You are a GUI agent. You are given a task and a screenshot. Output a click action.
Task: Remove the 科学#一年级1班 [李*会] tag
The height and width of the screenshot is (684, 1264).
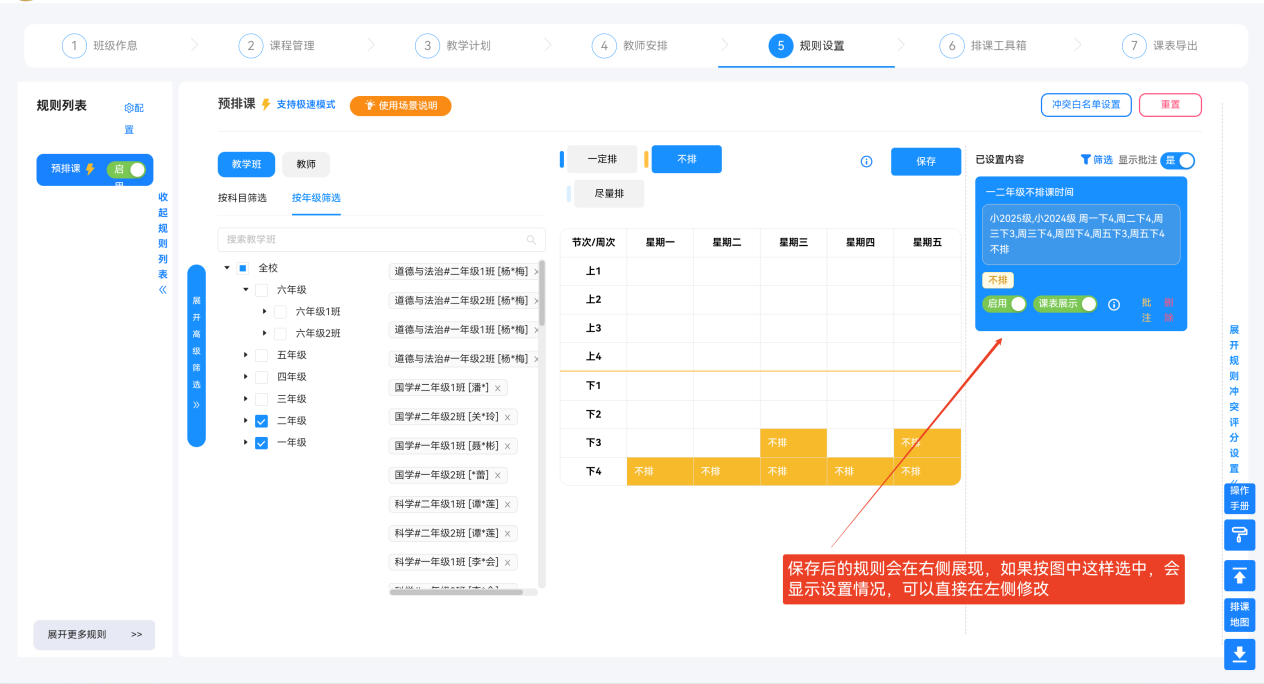coord(507,562)
